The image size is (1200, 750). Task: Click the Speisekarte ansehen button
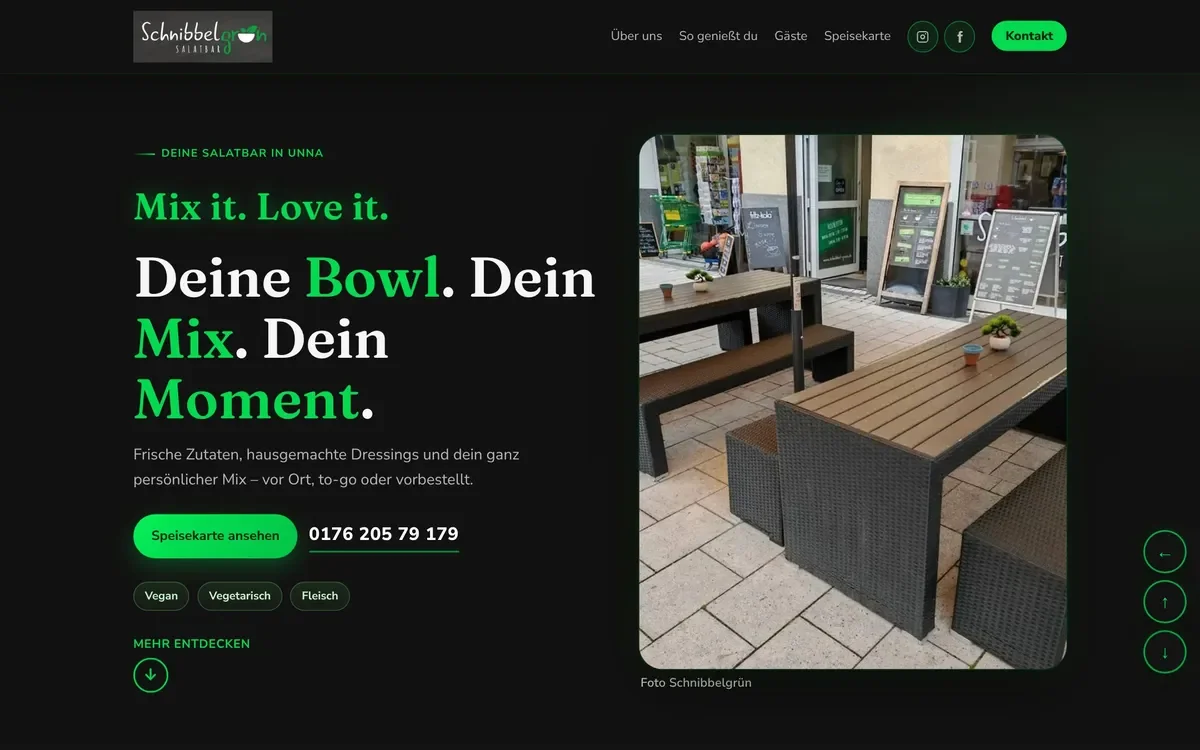pos(215,536)
